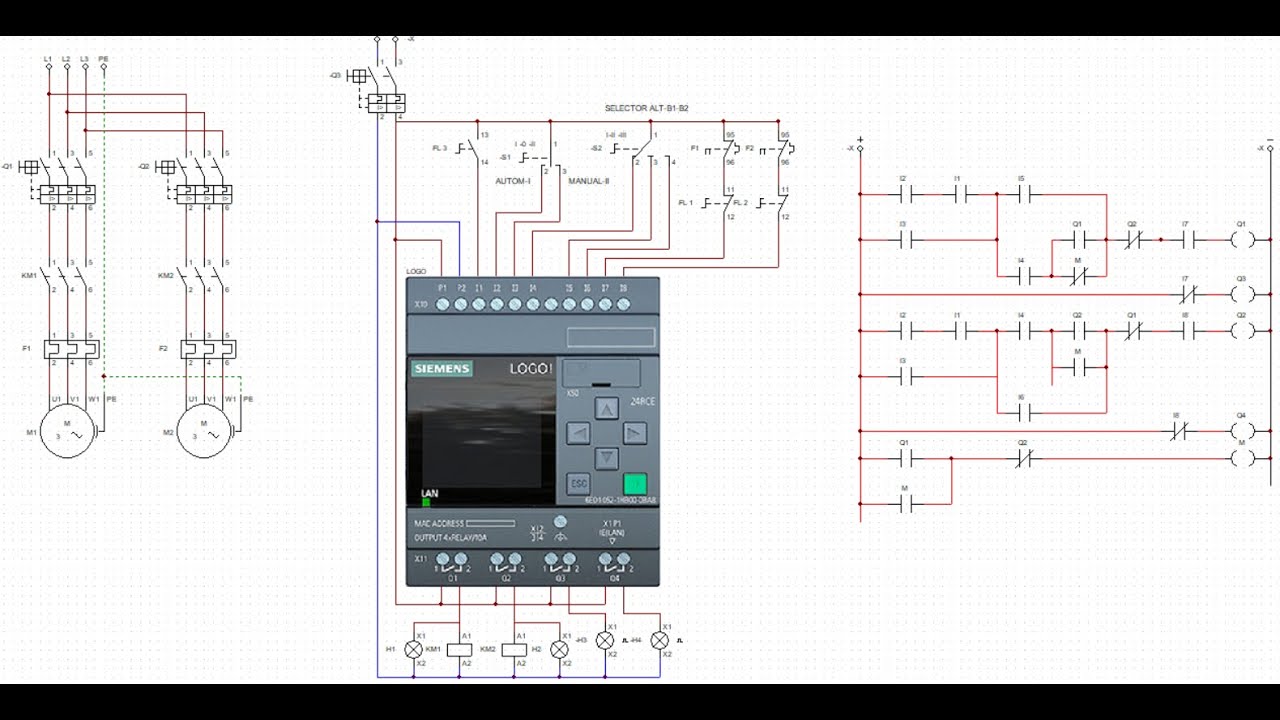Select the normally closed I8 contact feeding Q4
The width and height of the screenshot is (1280, 720).
coord(1177,431)
